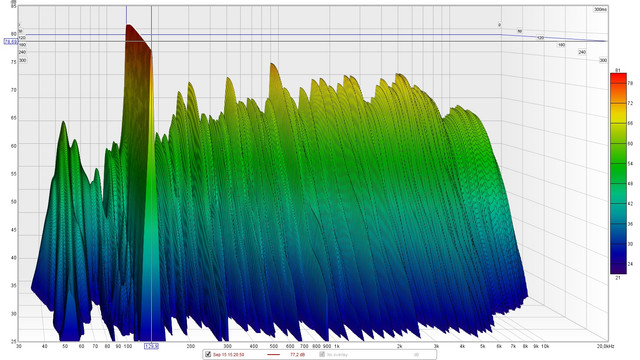This screenshot has height=360, width=640.
Task: Click the 1k mark on frequency axis
Action: click(337, 346)
